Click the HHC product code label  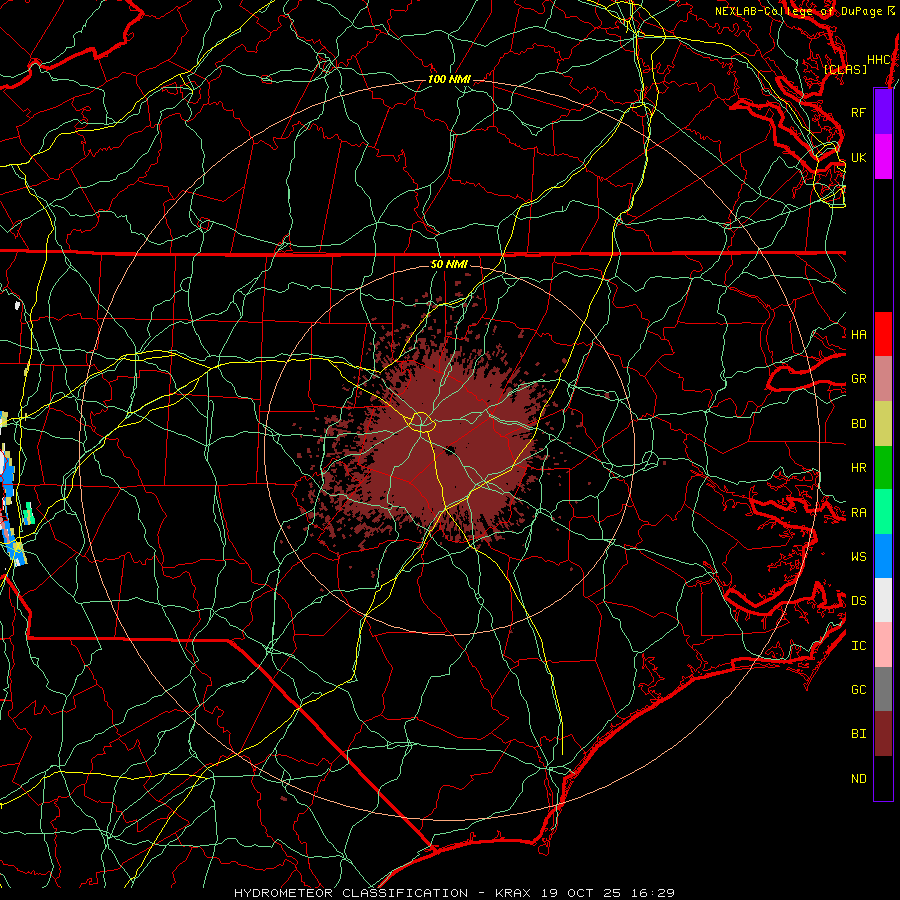(x=879, y=60)
